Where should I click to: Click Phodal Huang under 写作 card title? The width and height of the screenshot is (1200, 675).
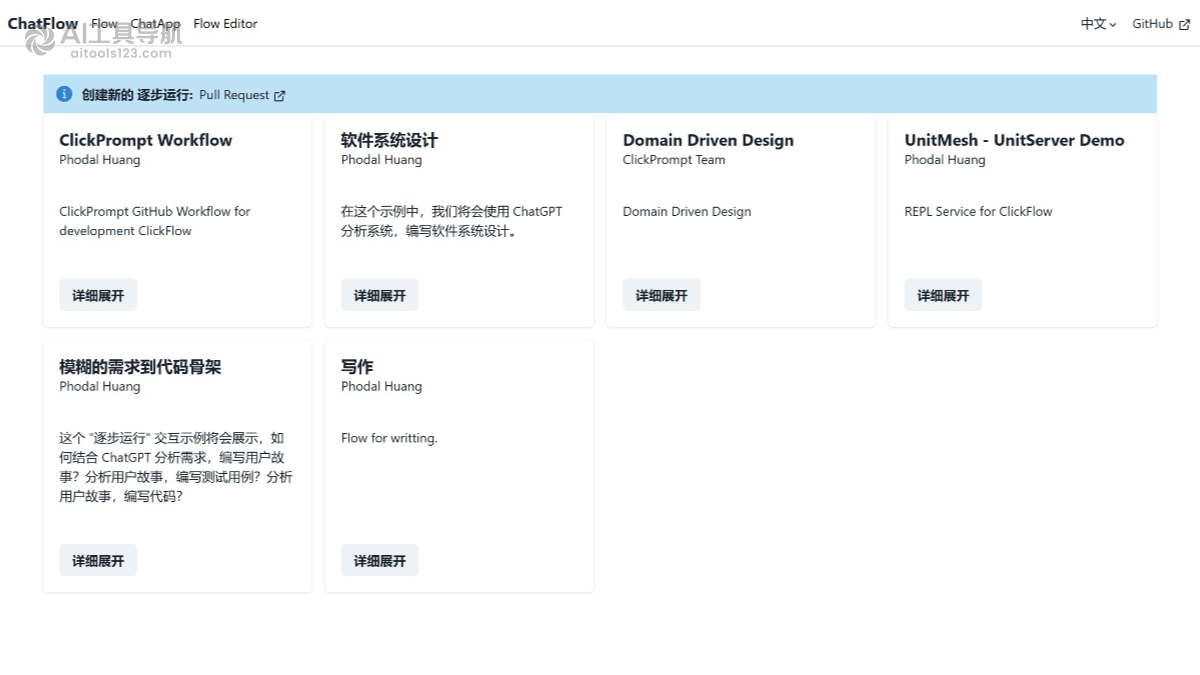381,387
